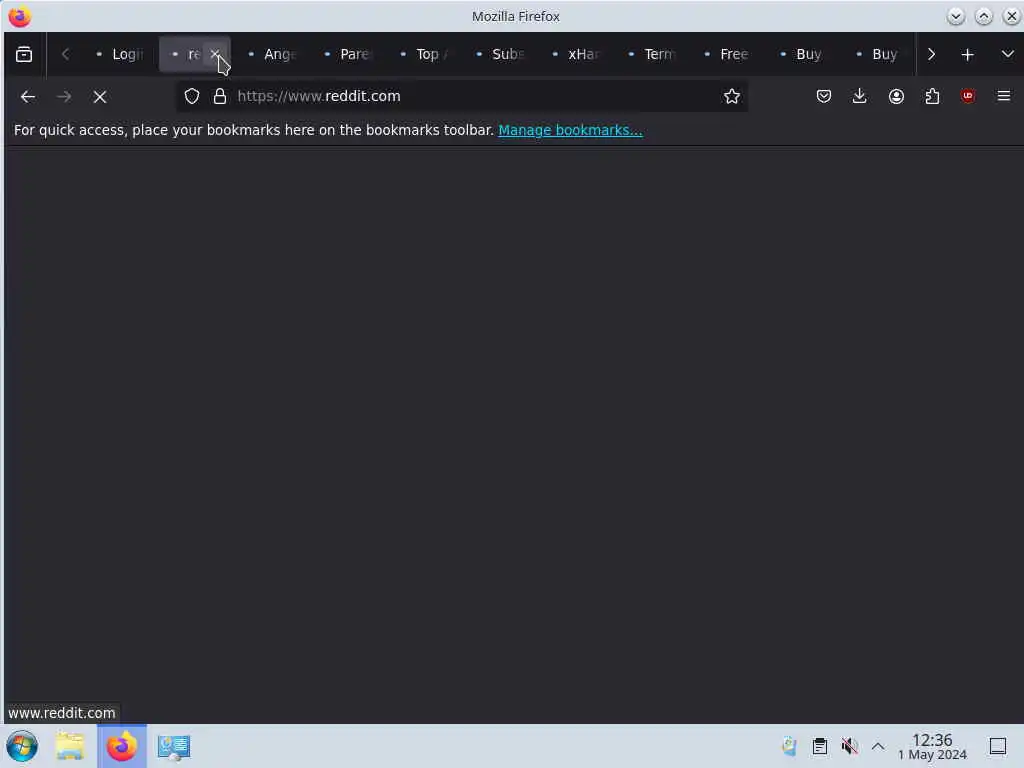Open the Firefox account icon
Viewport: 1024px width, 768px height.
click(x=896, y=97)
